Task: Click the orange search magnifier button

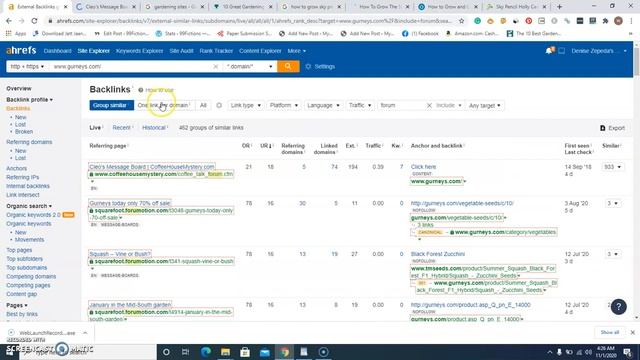Action: click(288, 66)
